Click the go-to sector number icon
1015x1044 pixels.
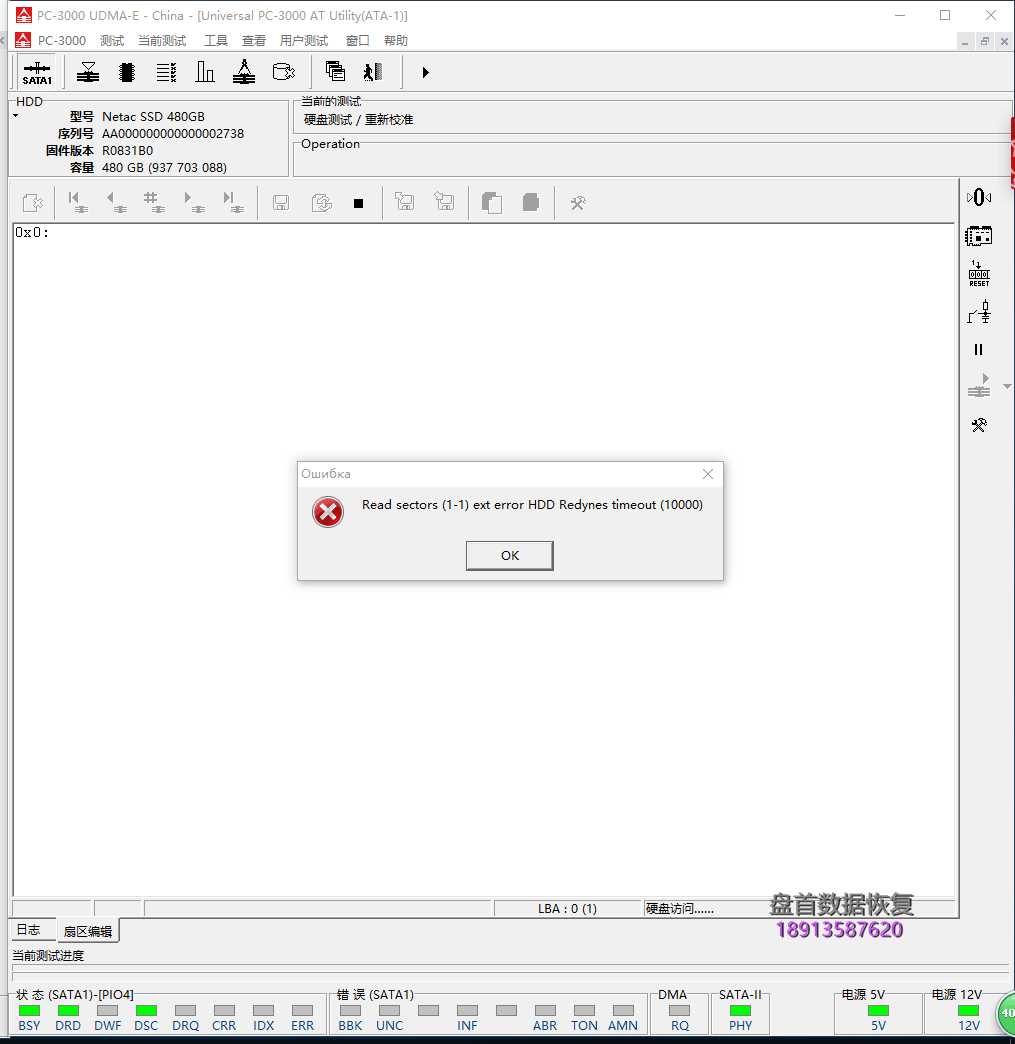point(154,202)
